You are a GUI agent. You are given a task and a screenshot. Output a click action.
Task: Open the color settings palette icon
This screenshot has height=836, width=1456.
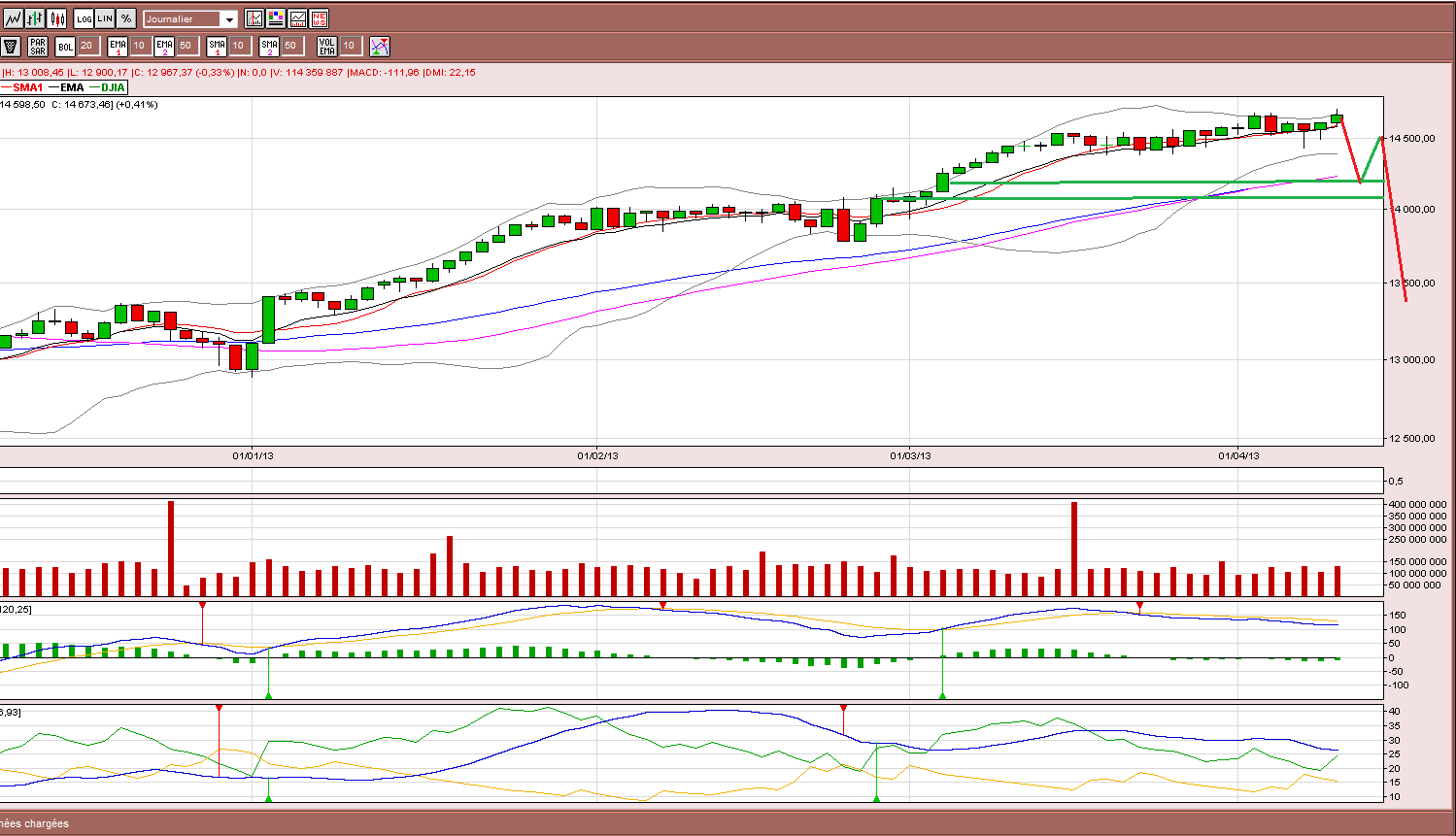pyautogui.click(x=276, y=18)
